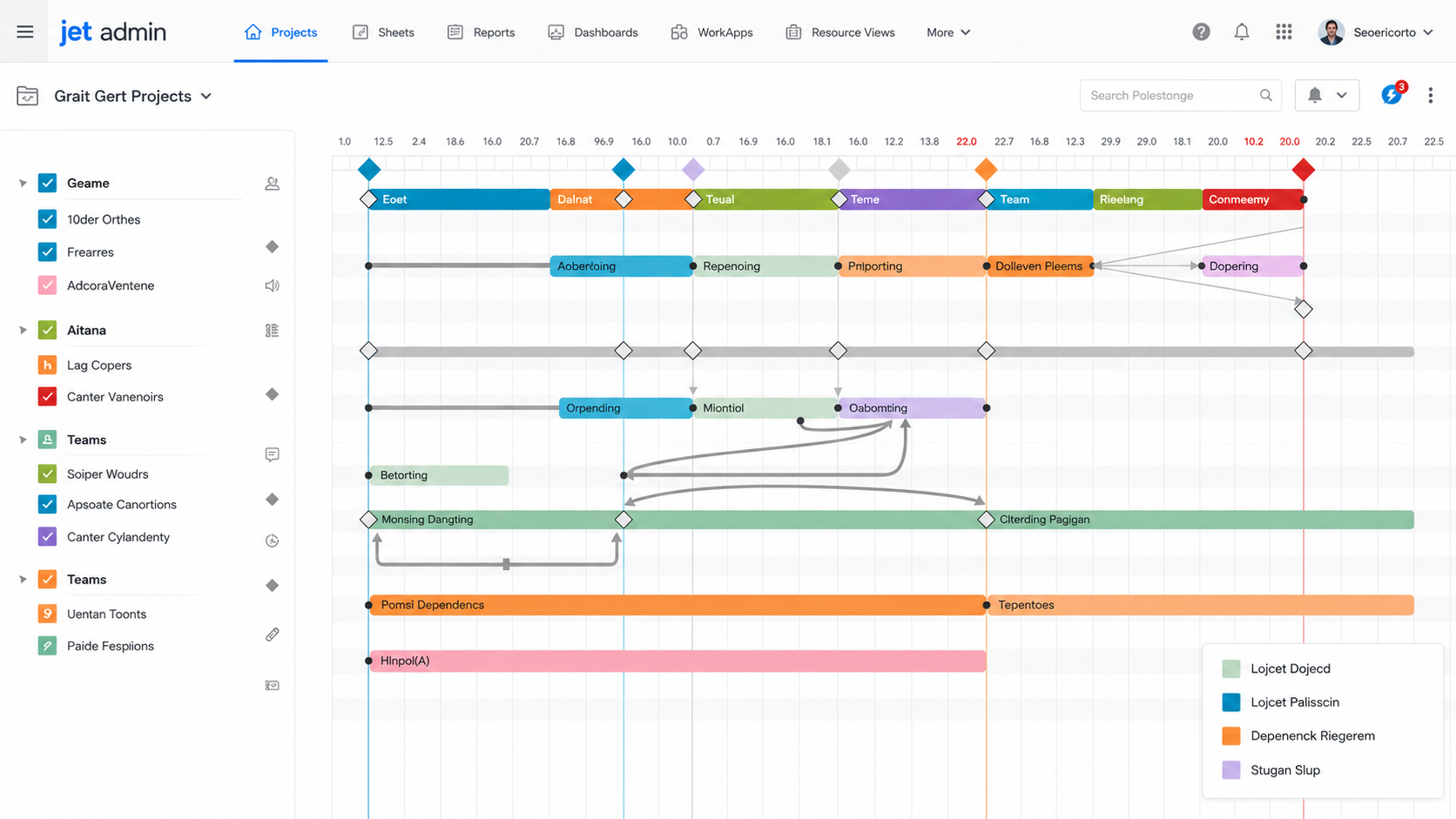
Task: Select the Aoberioing task bar
Action: click(621, 266)
